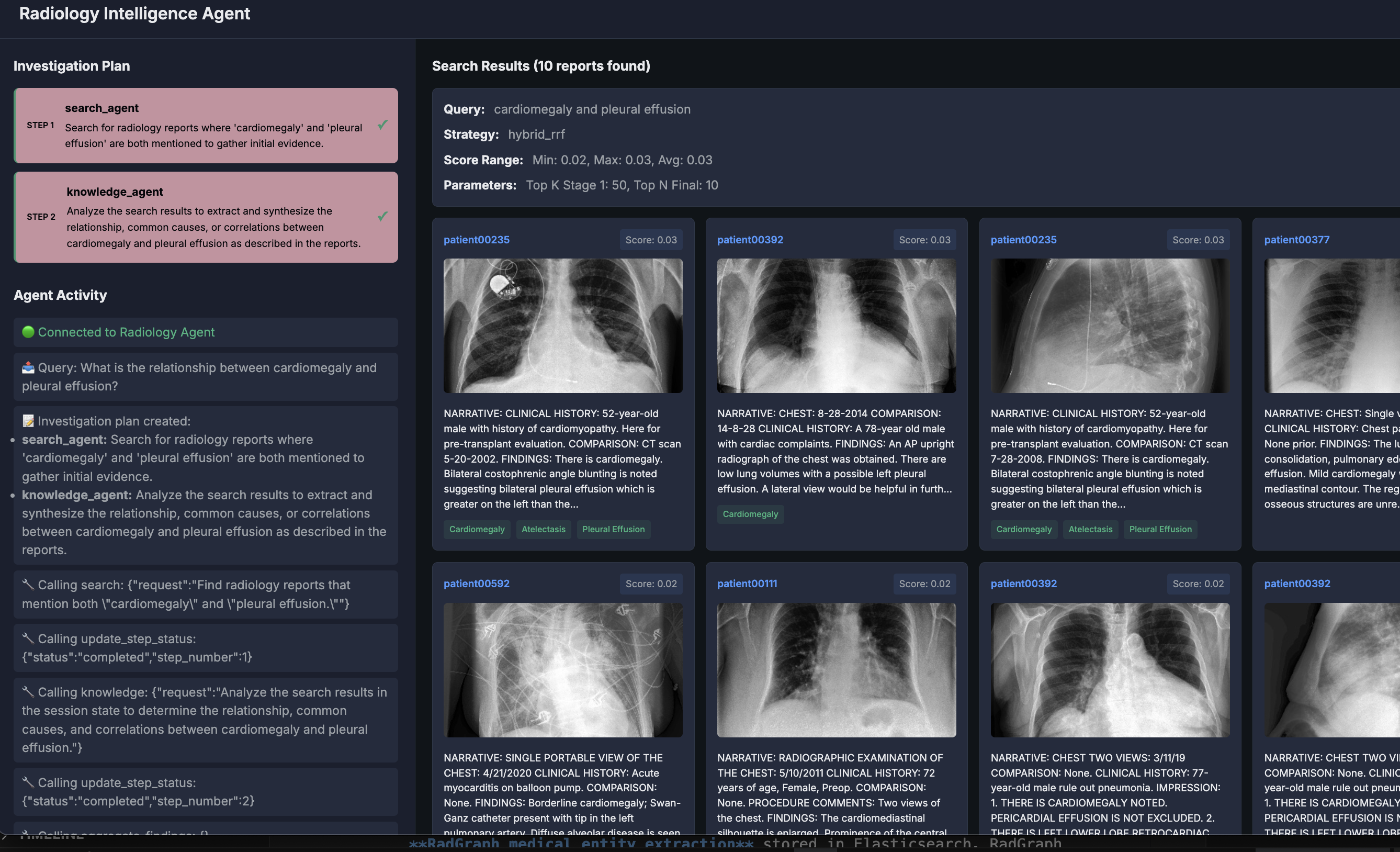Image resolution: width=1400 pixels, height=852 pixels.
Task: Click Score 0.02 badge on patient00592 card
Action: click(651, 584)
